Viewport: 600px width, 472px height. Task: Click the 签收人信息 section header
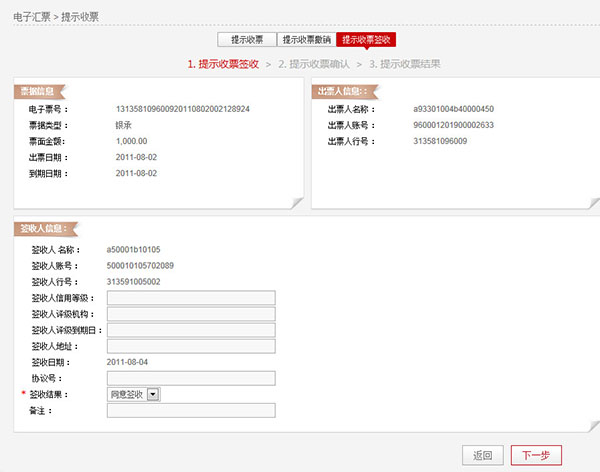(x=44, y=229)
